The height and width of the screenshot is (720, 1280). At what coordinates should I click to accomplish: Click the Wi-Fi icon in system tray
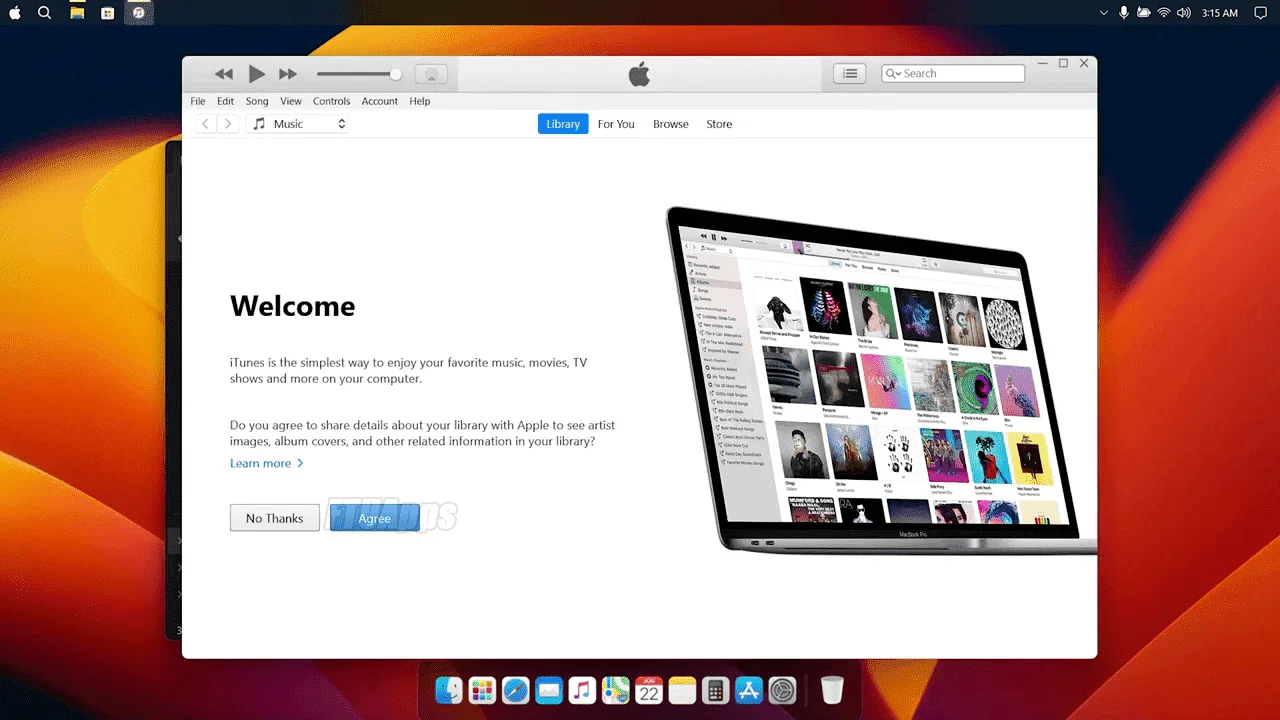(x=1164, y=13)
